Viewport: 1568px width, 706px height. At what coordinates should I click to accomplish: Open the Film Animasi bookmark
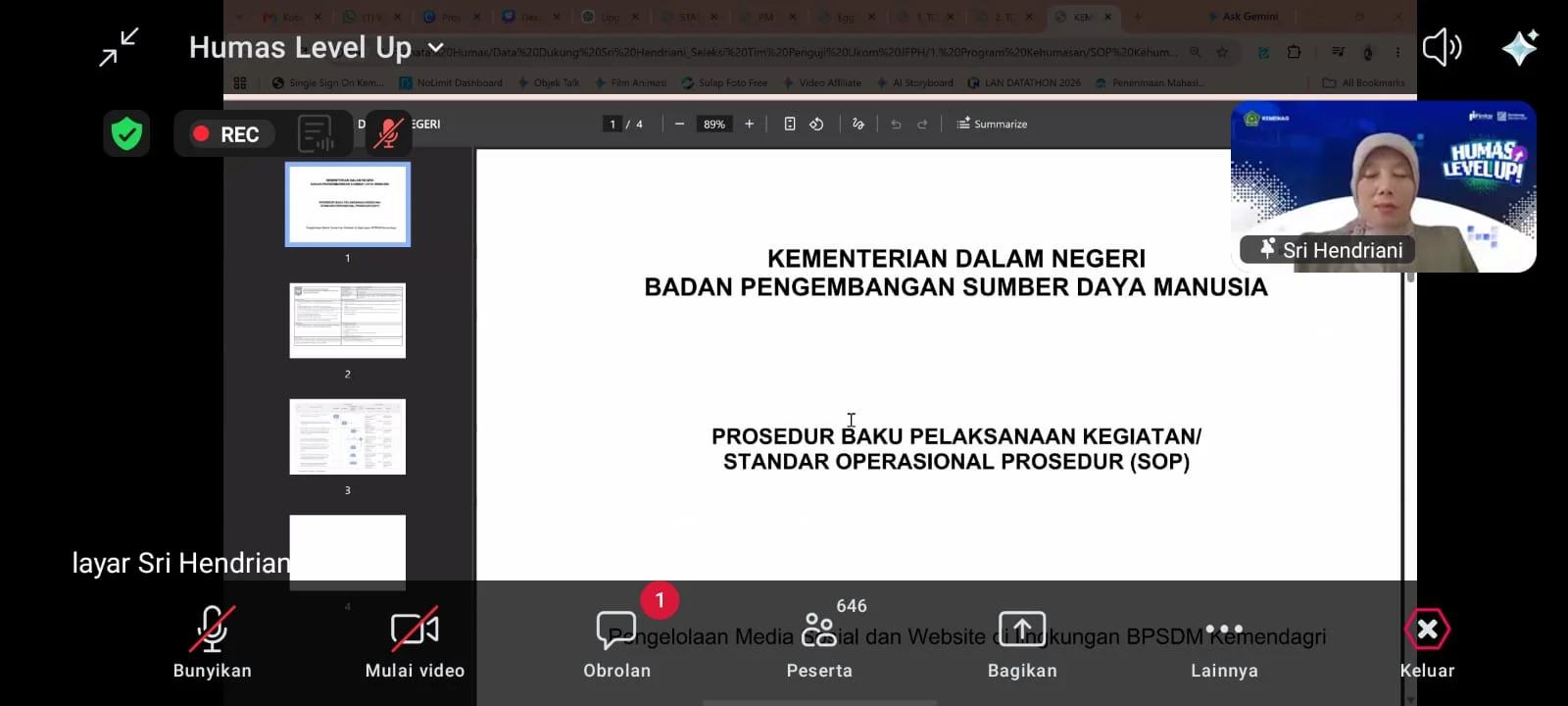coord(631,83)
